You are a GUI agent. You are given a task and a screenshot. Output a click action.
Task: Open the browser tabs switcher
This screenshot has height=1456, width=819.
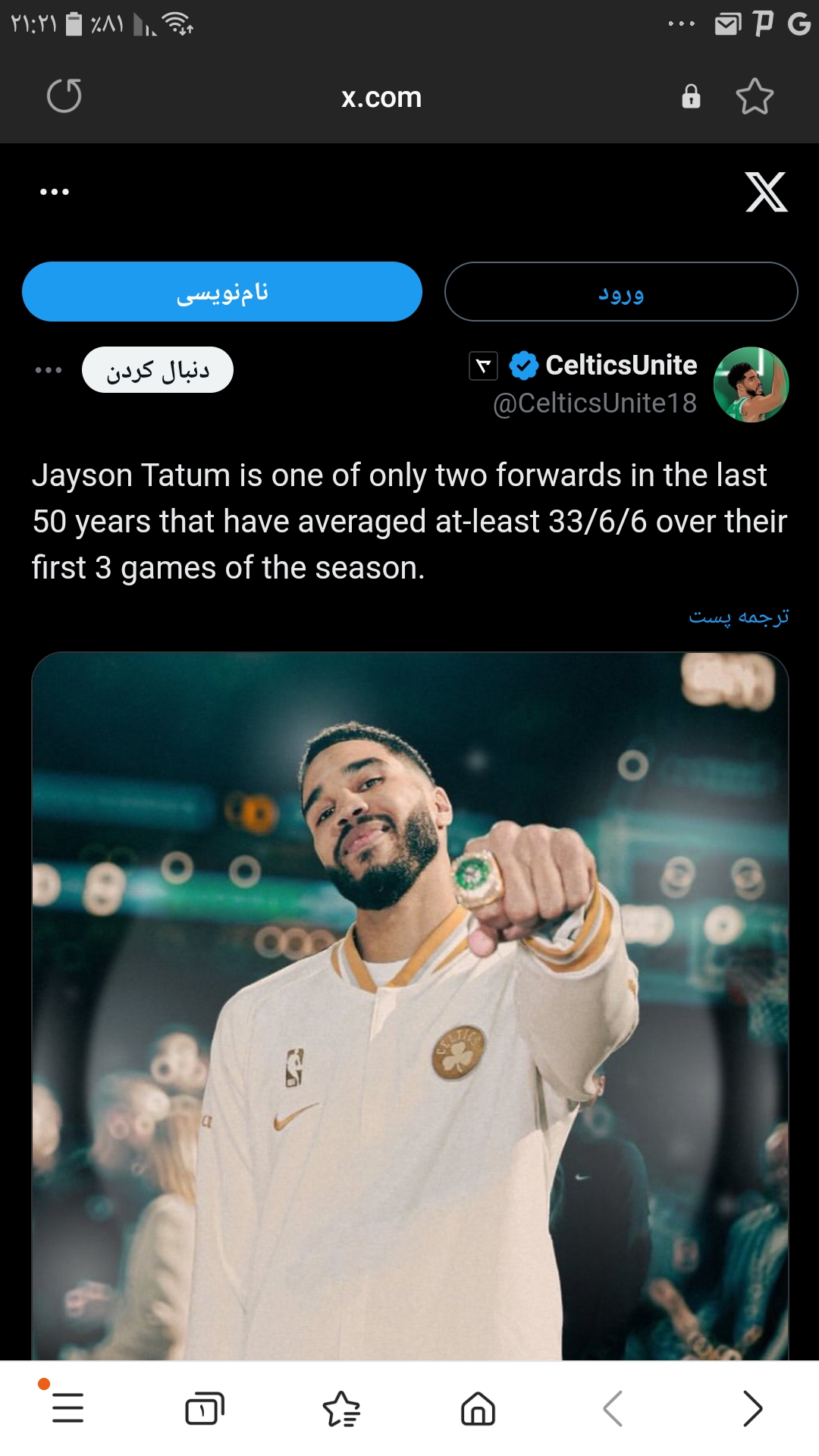tap(205, 1408)
